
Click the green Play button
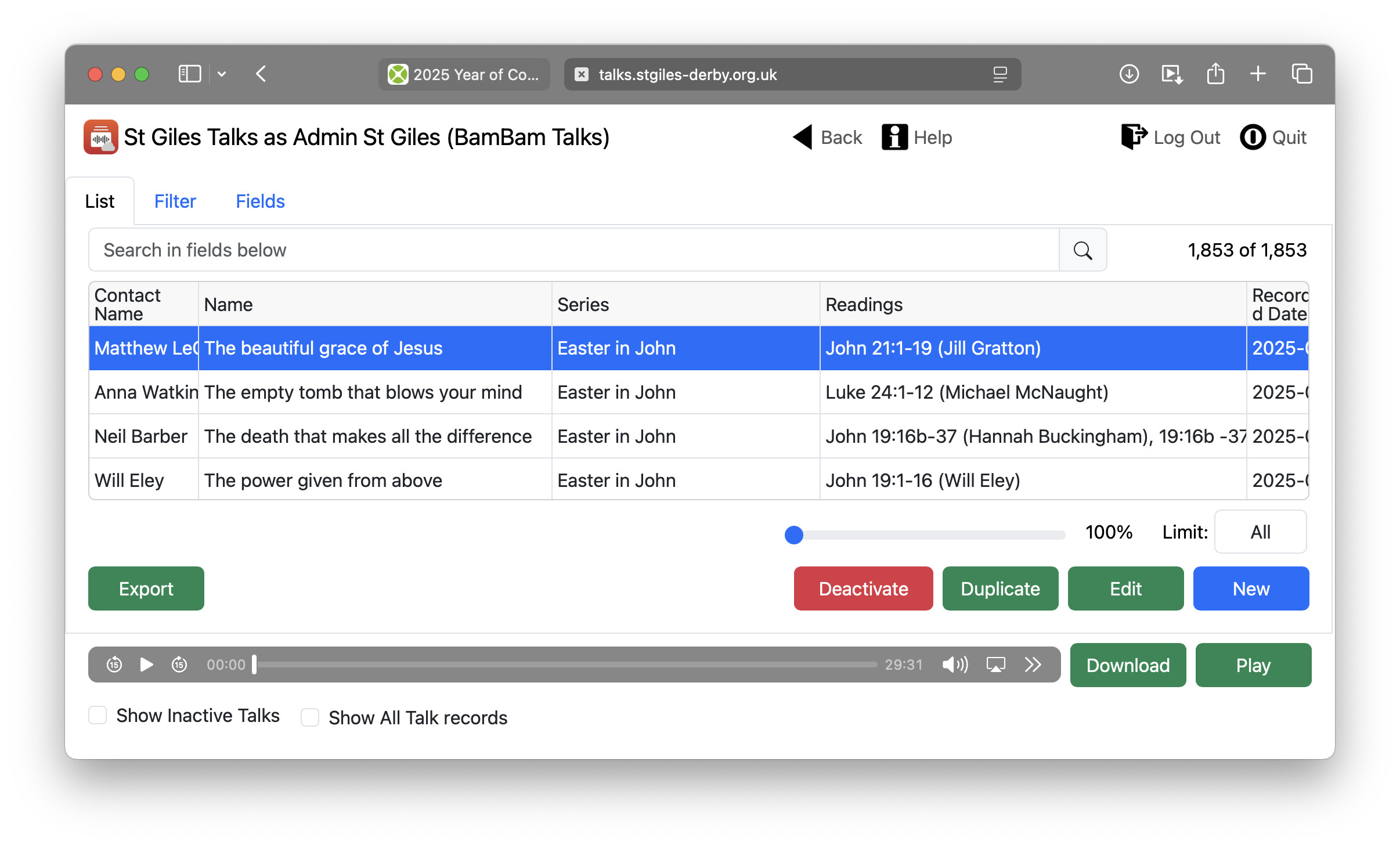point(1253,665)
